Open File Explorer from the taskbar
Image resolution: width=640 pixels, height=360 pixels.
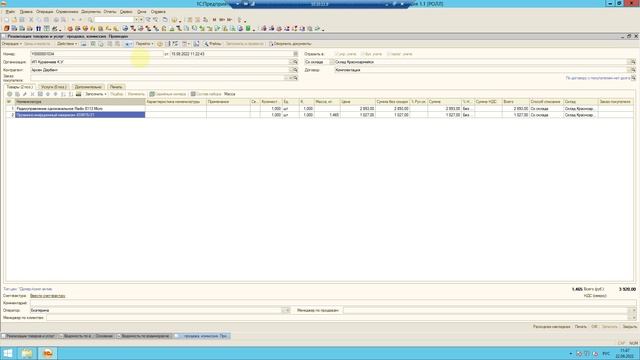click(27, 353)
